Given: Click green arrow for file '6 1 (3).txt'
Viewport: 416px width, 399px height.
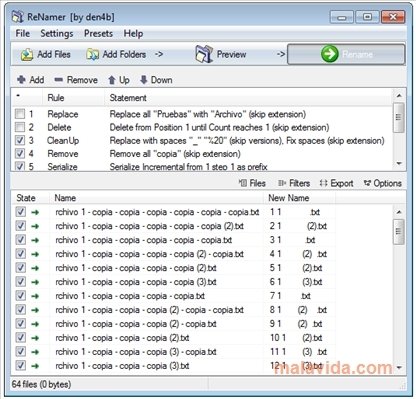Looking at the screenshot, I should pyautogui.click(x=35, y=282).
